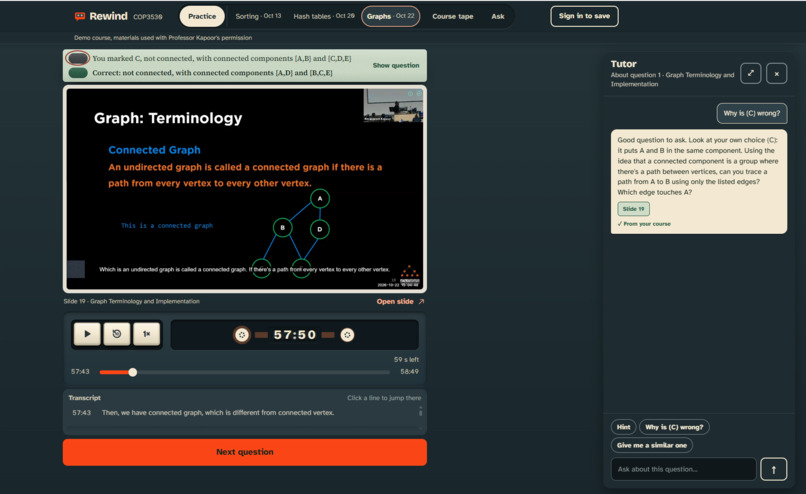Click the 58:49 end time
This screenshot has height=494, width=806.
[409, 372]
